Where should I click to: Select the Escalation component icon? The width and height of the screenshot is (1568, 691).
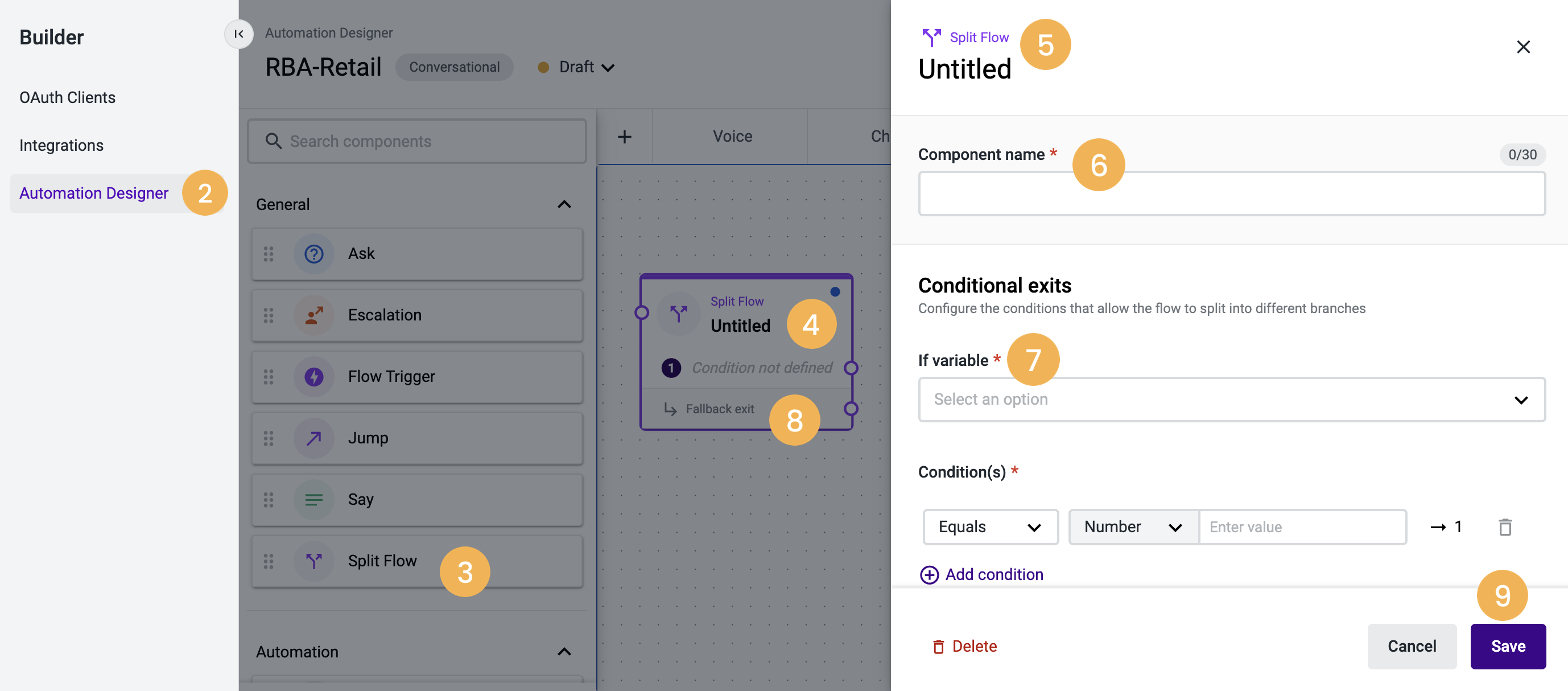(313, 315)
